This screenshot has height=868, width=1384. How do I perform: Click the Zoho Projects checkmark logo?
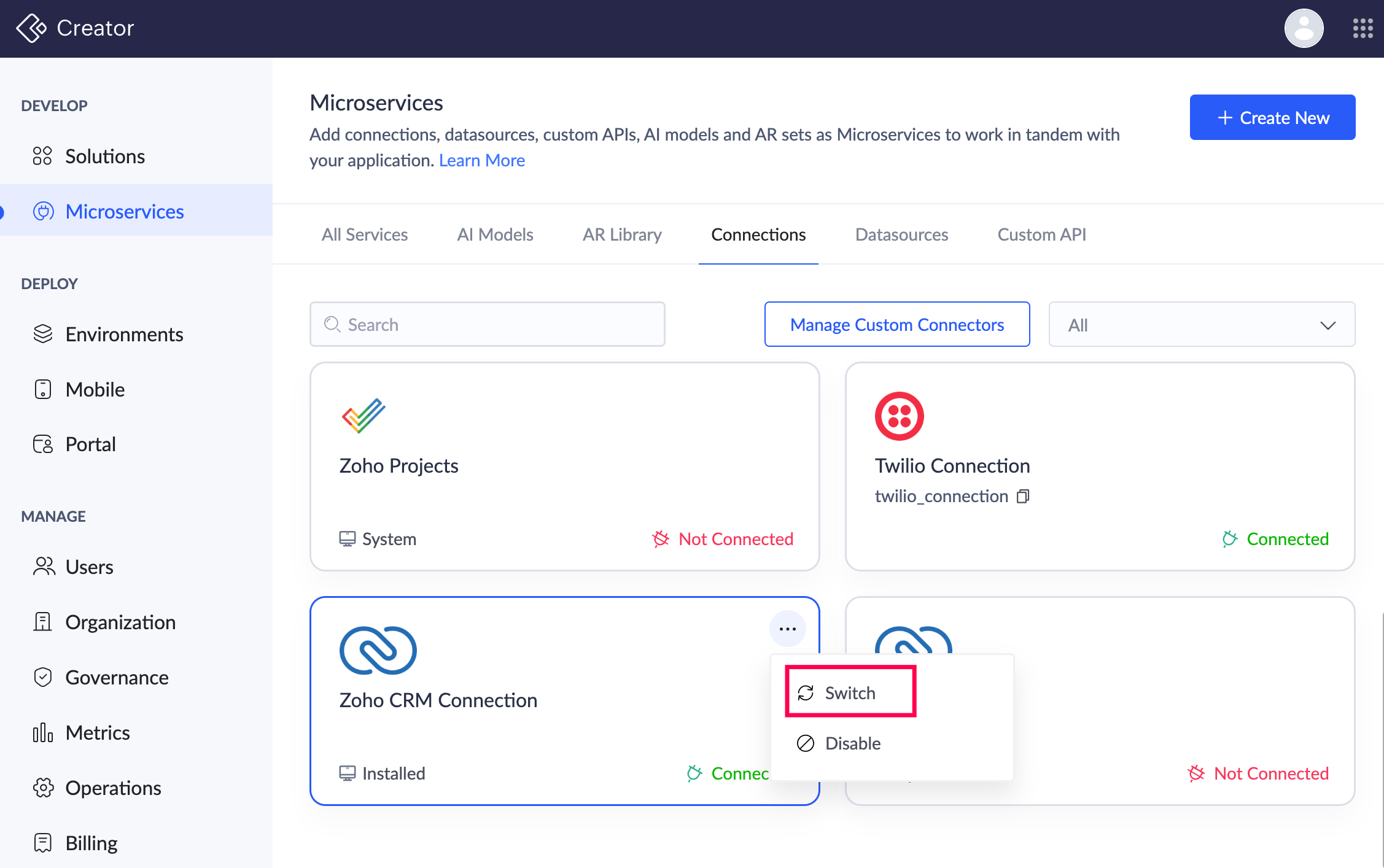tap(363, 416)
